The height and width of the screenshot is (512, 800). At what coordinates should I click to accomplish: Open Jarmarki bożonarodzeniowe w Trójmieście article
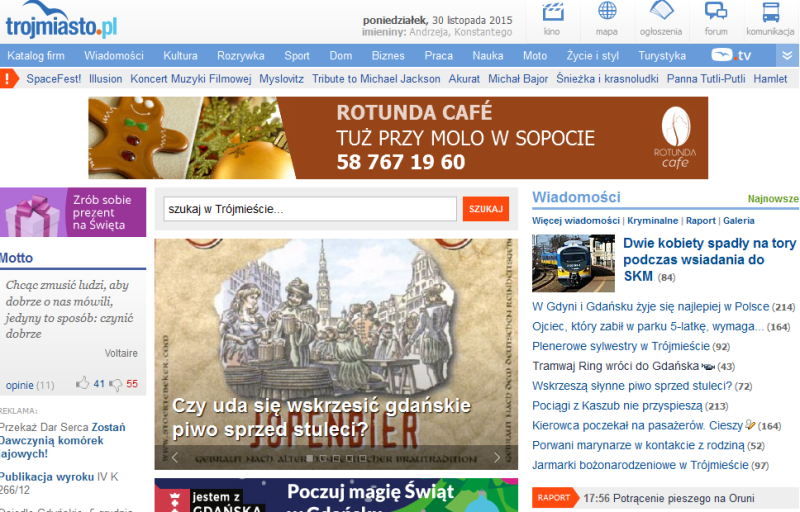[640, 466]
